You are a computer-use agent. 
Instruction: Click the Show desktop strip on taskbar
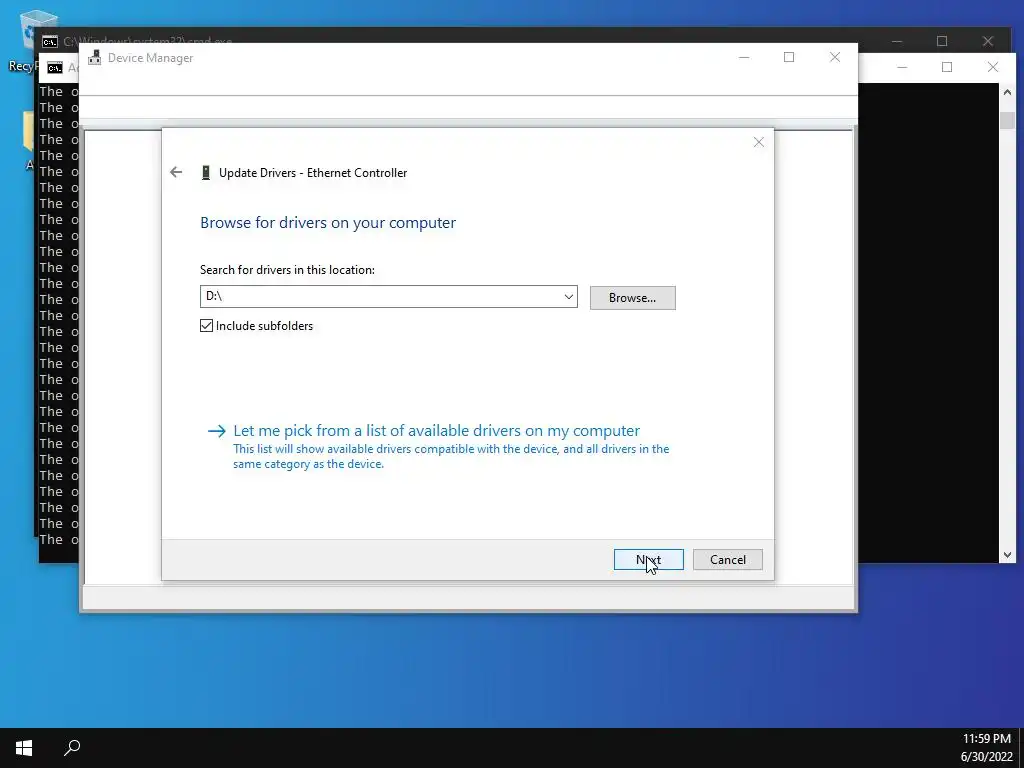[1021, 748]
